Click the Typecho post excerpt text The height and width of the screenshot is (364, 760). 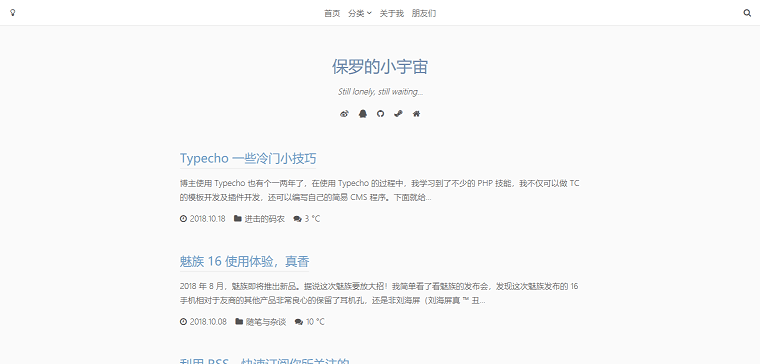(380, 190)
